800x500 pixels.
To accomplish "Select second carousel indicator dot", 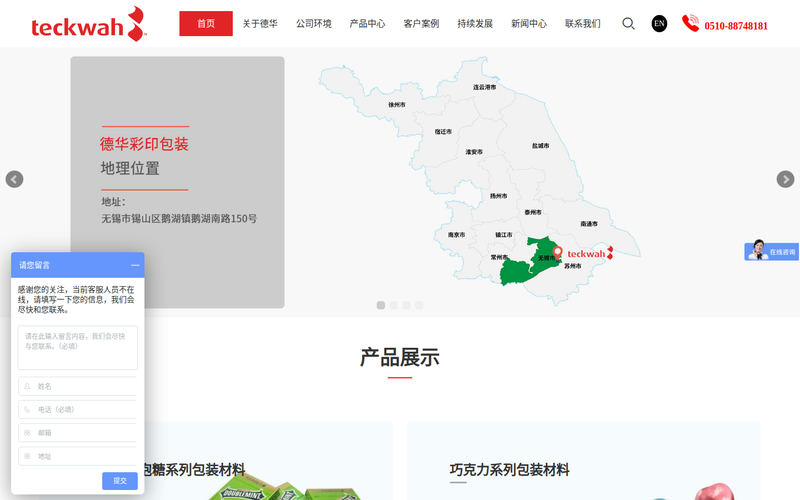I will tap(393, 305).
